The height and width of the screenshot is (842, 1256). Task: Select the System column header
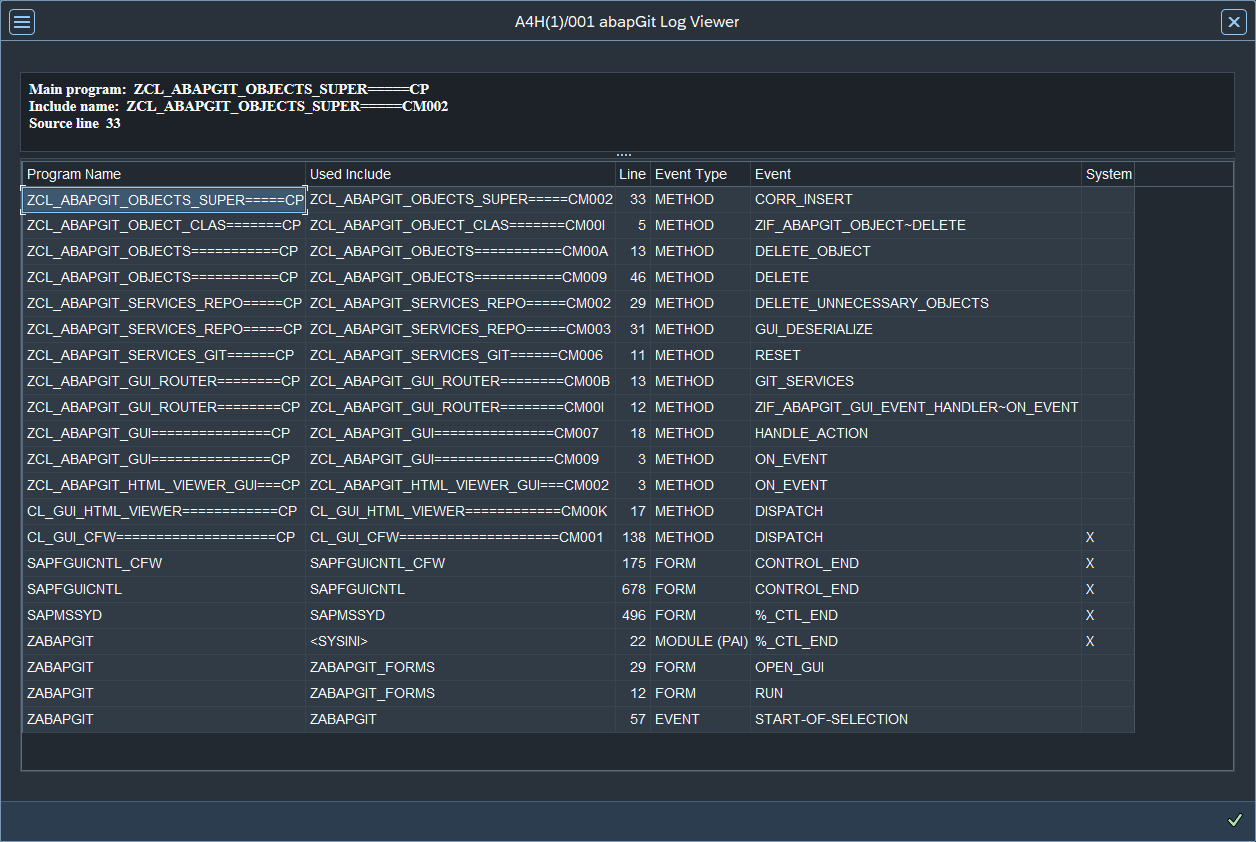(1108, 174)
